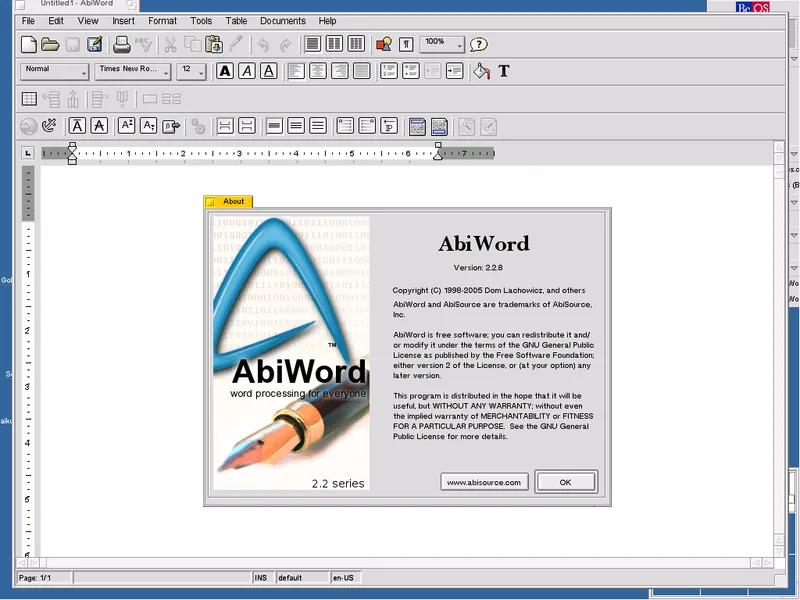
Task: Open the View menu
Action: 88,21
